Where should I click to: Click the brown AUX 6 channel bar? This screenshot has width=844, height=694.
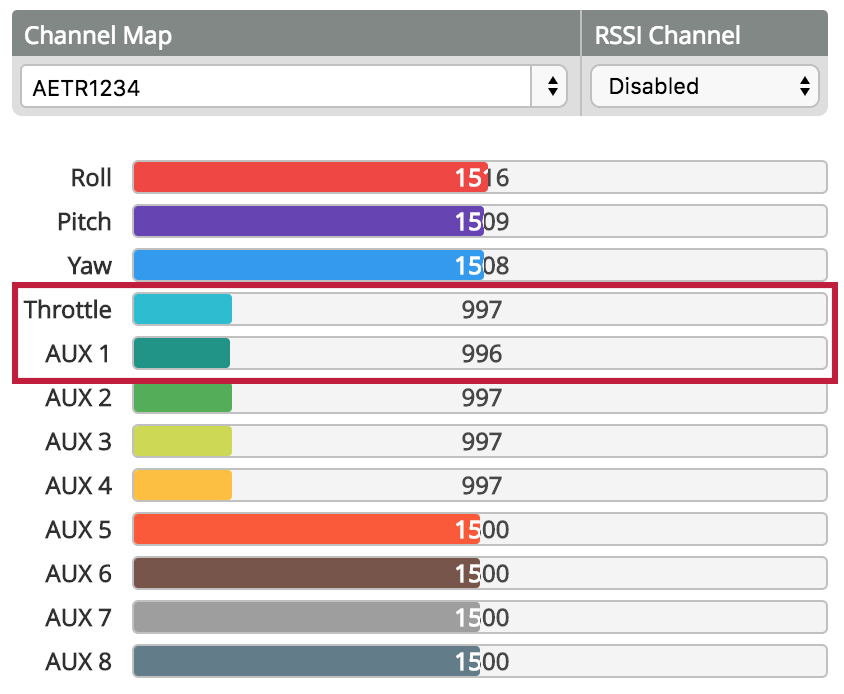coord(306,574)
